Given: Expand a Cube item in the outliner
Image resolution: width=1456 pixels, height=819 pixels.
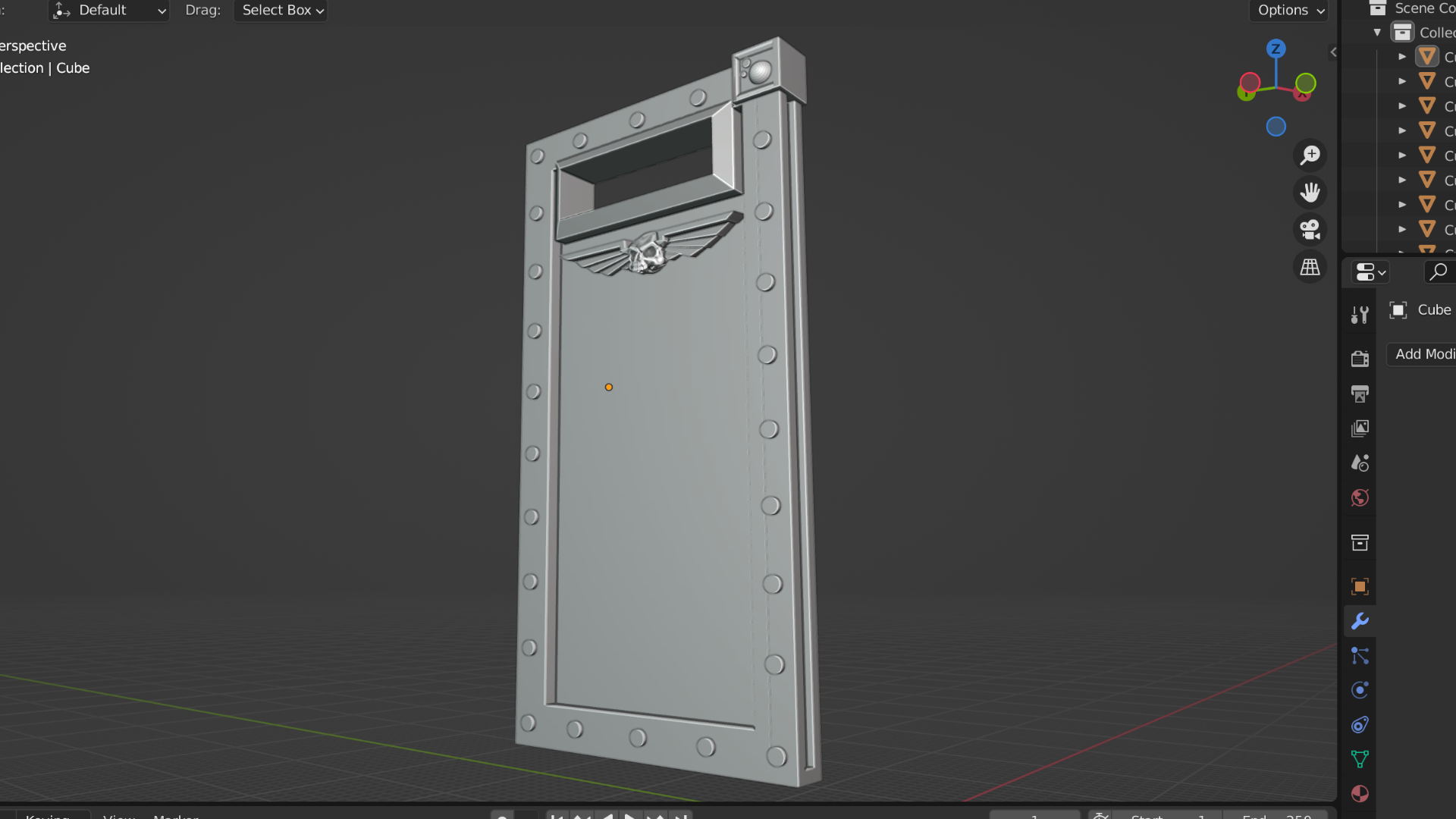Looking at the screenshot, I should pos(1402,56).
